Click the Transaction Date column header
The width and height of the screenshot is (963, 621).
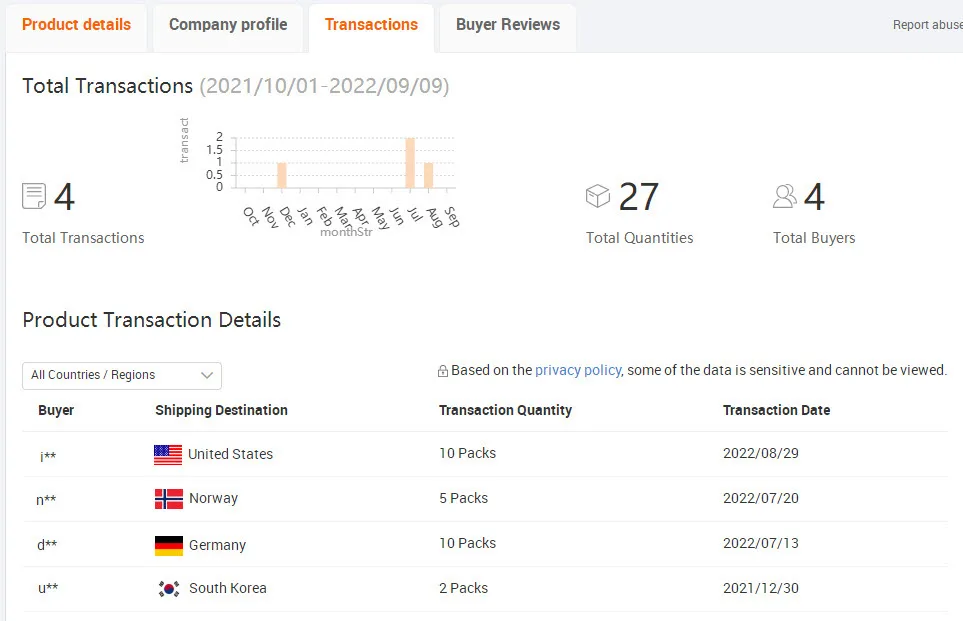[x=776, y=410]
